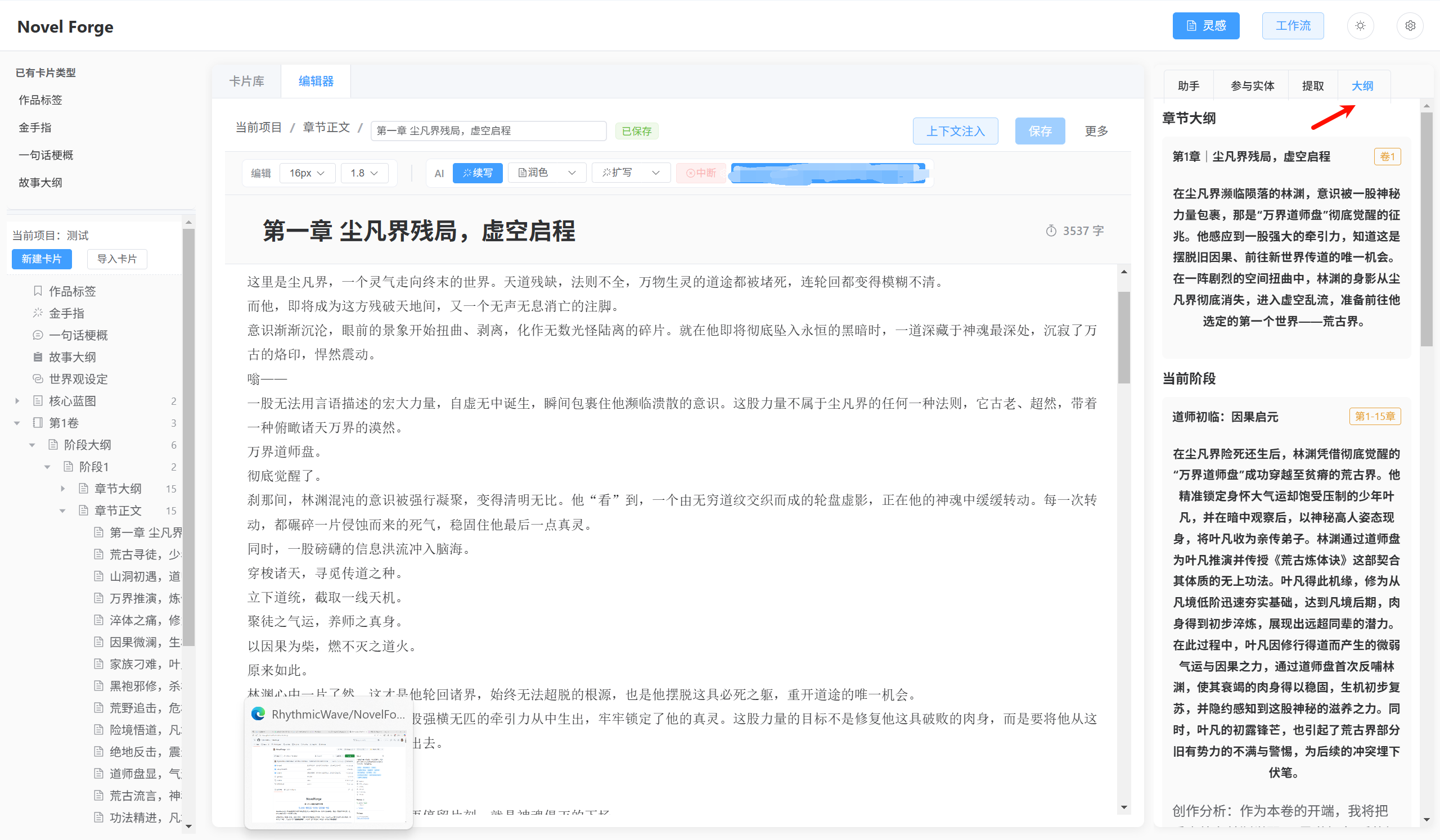Collapse the 第1卷 tree node arrow
This screenshot has width=1440, height=840.
(17, 423)
